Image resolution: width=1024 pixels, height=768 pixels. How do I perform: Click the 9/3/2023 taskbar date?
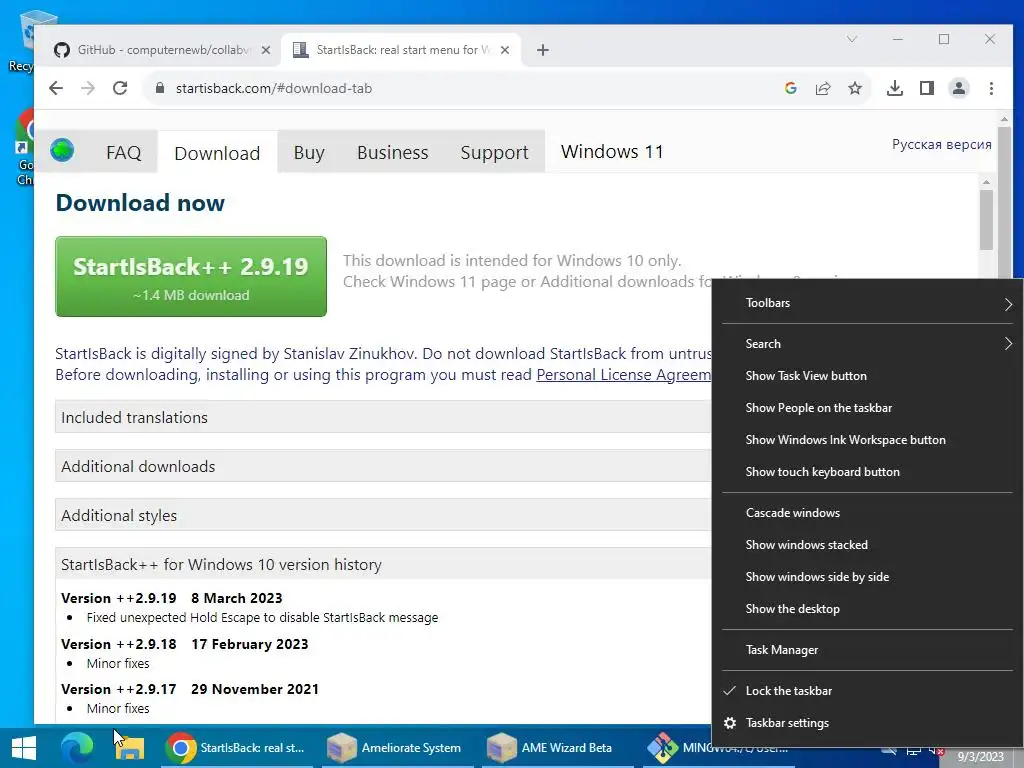tap(980, 757)
